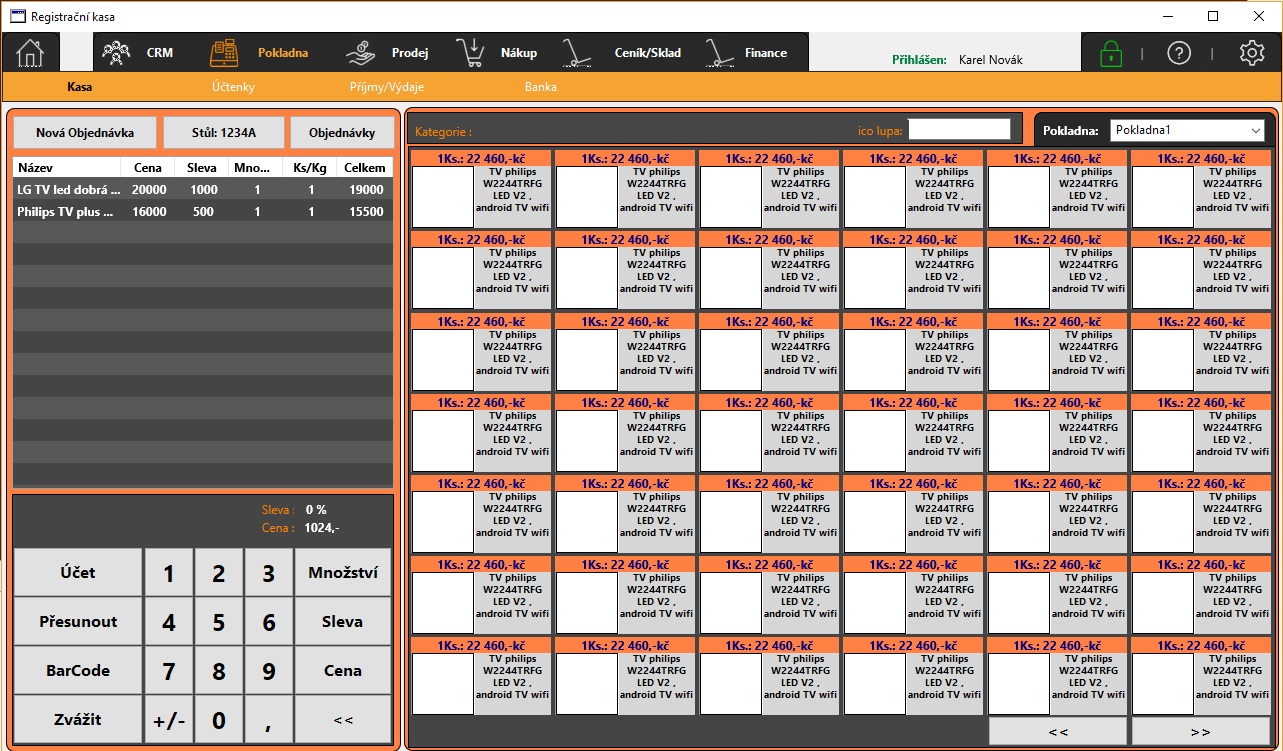This screenshot has height=751, width=1283.
Task: Click the 19000 total cell
Action: point(366,189)
